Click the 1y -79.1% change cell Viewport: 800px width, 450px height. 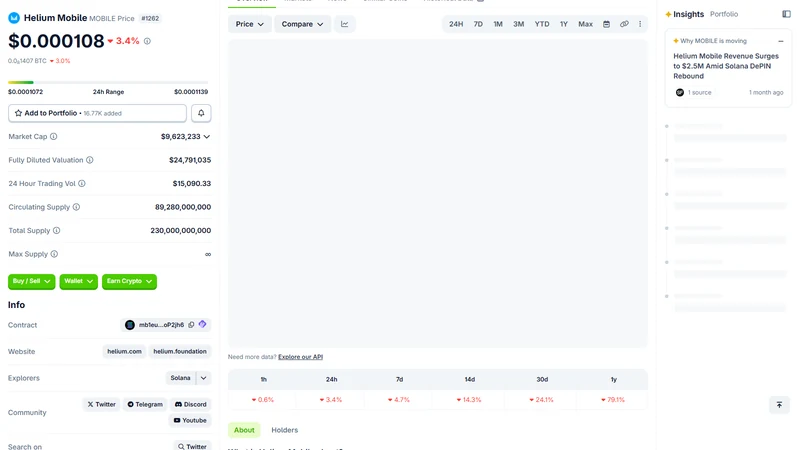click(x=613, y=400)
